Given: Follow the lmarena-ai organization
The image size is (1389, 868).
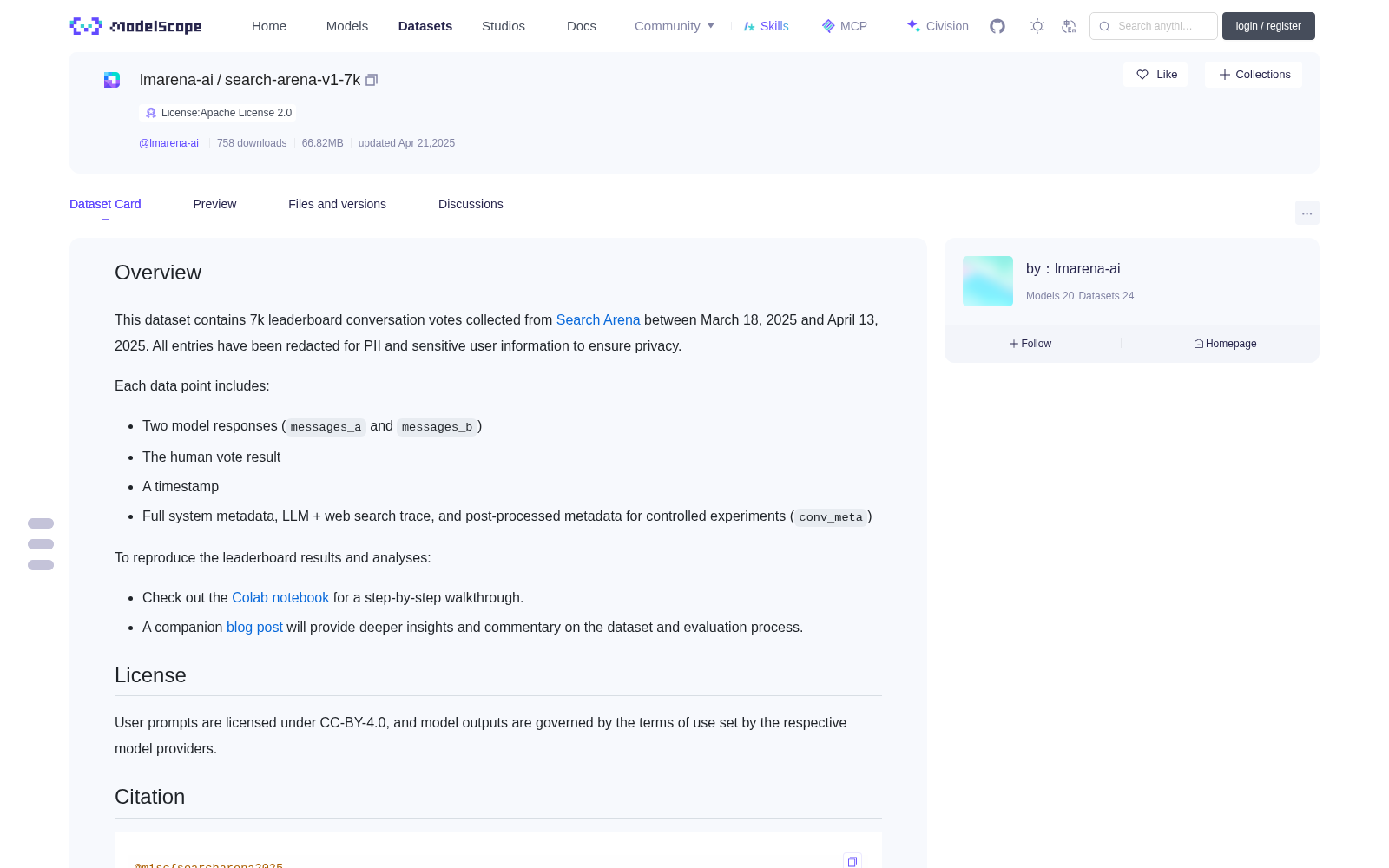Looking at the screenshot, I should (1030, 344).
